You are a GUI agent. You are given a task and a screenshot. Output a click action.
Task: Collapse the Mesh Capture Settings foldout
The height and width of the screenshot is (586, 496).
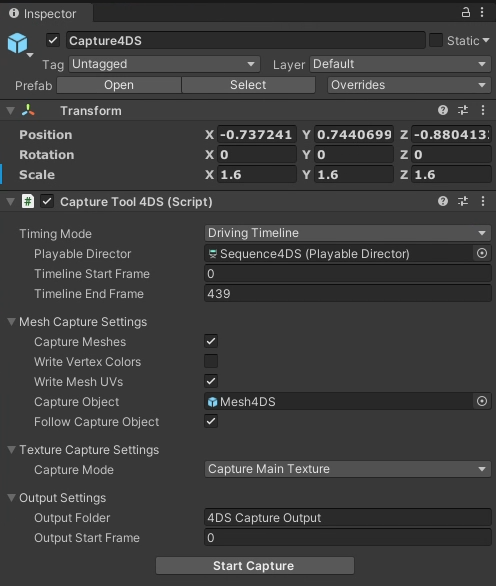click(12, 322)
